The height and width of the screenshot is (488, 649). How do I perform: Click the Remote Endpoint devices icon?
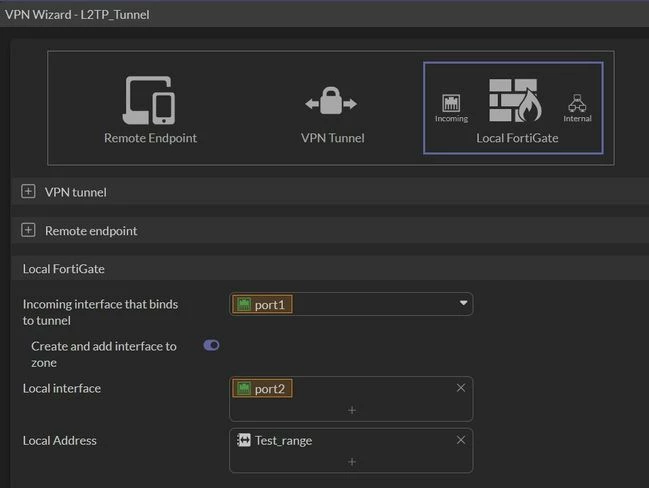click(149, 100)
